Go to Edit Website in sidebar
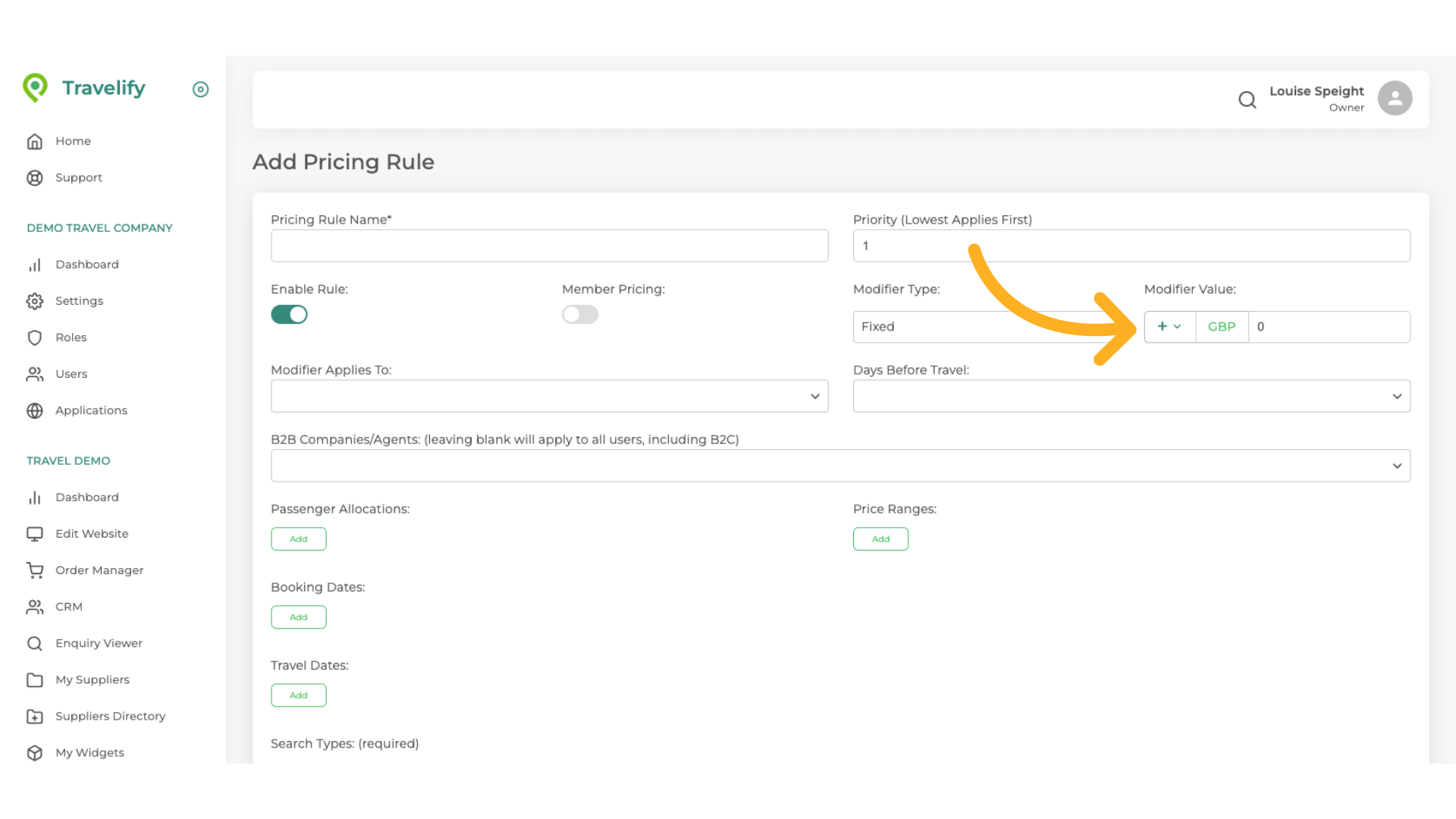 point(92,534)
